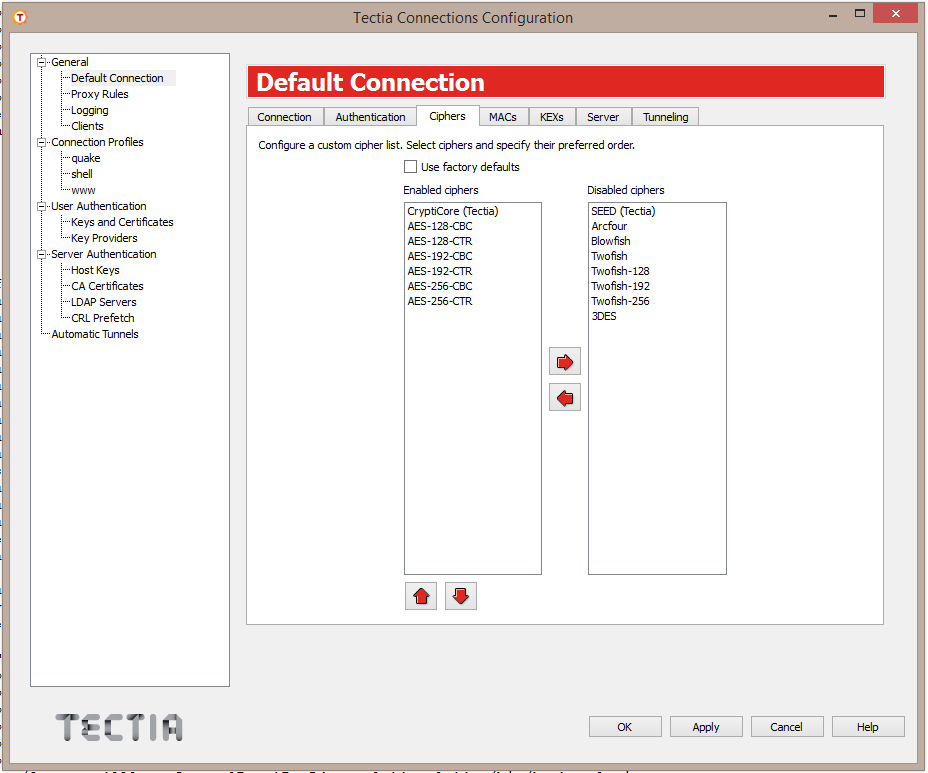Click the Tectia app icon in title bar

[x=20, y=18]
